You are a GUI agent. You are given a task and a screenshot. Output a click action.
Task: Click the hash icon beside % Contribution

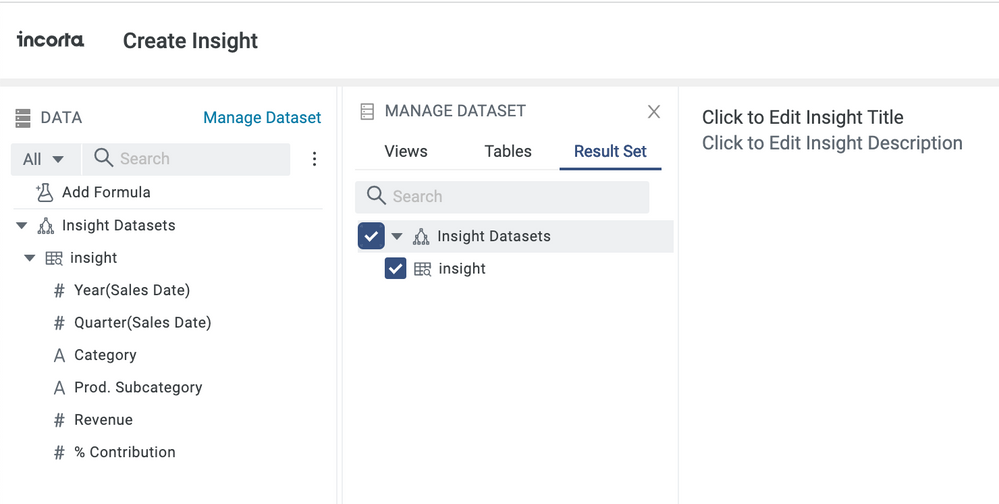(x=59, y=452)
